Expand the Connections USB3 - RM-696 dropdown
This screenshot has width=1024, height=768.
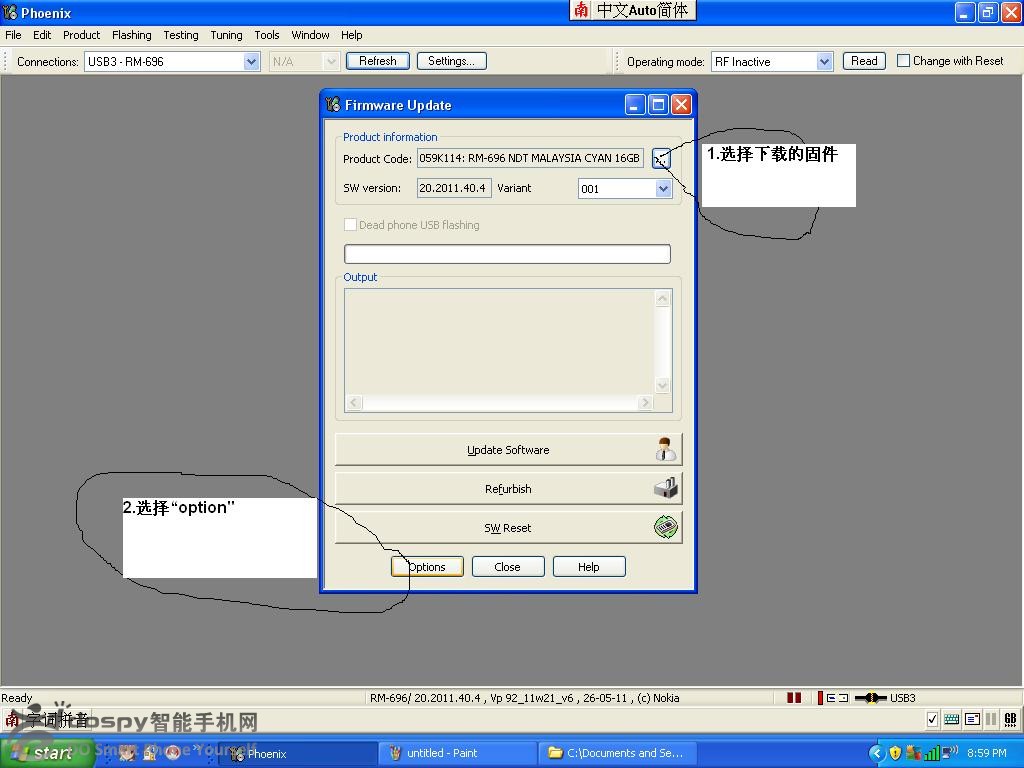[x=251, y=61]
